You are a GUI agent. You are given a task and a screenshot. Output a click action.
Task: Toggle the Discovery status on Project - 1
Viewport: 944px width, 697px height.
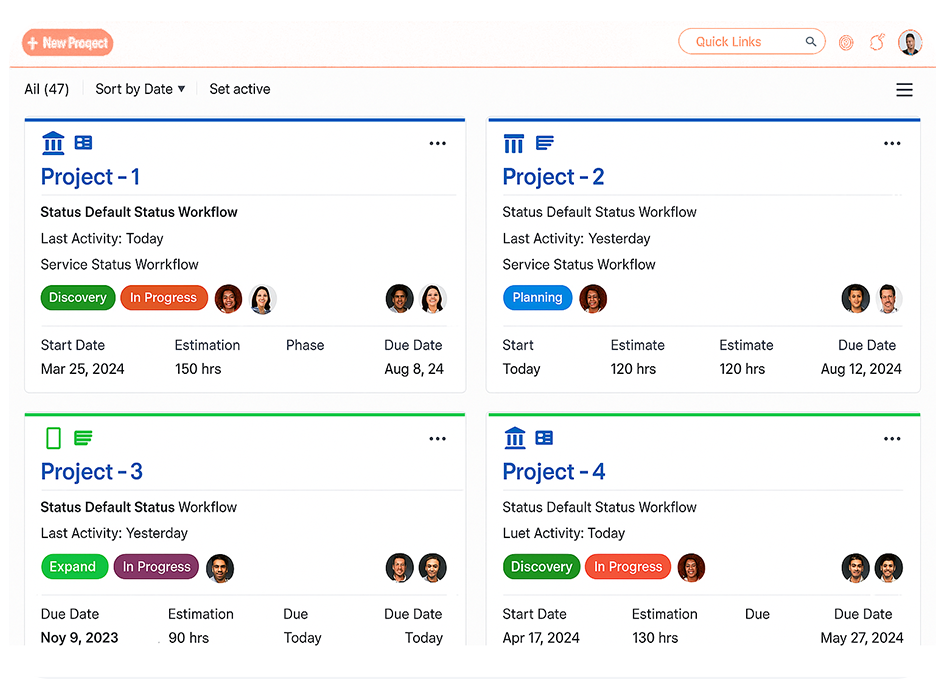point(77,297)
